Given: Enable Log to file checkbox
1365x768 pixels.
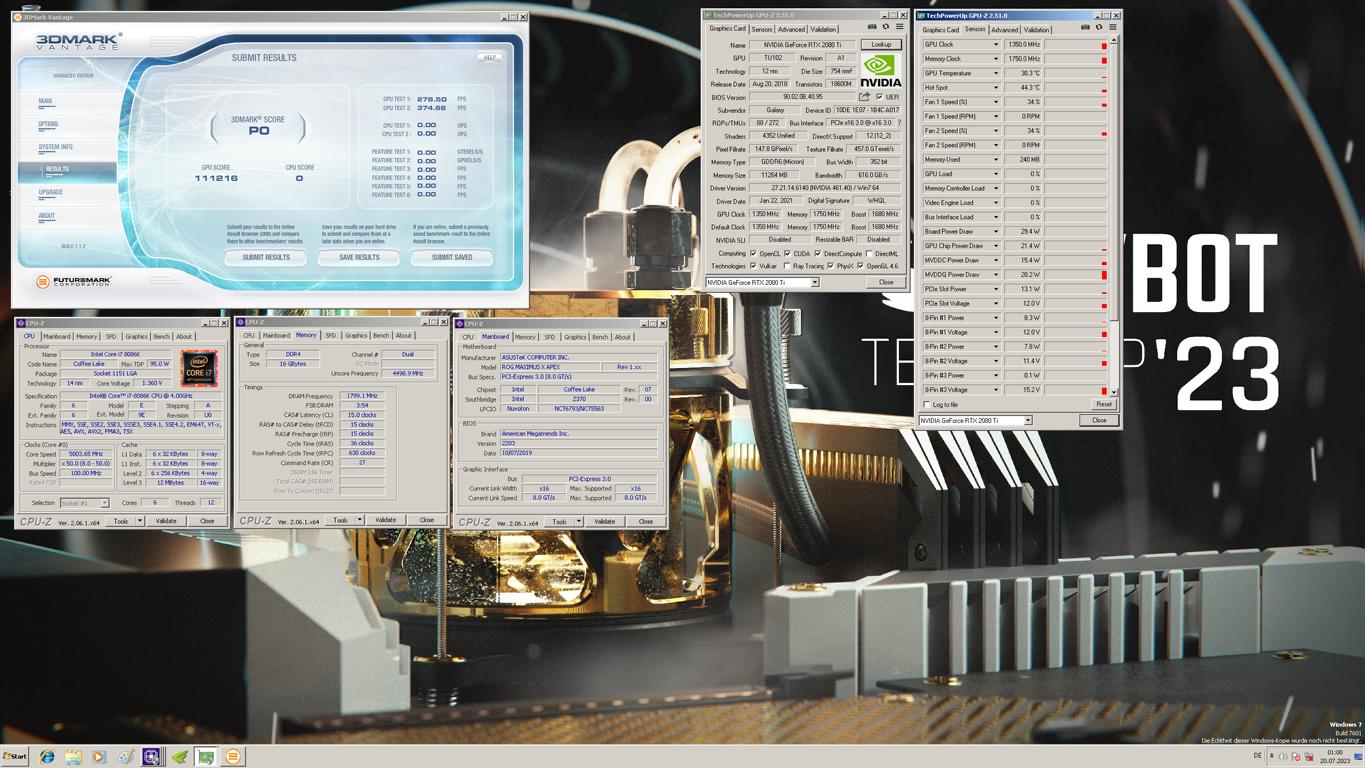Looking at the screenshot, I should click(x=927, y=405).
